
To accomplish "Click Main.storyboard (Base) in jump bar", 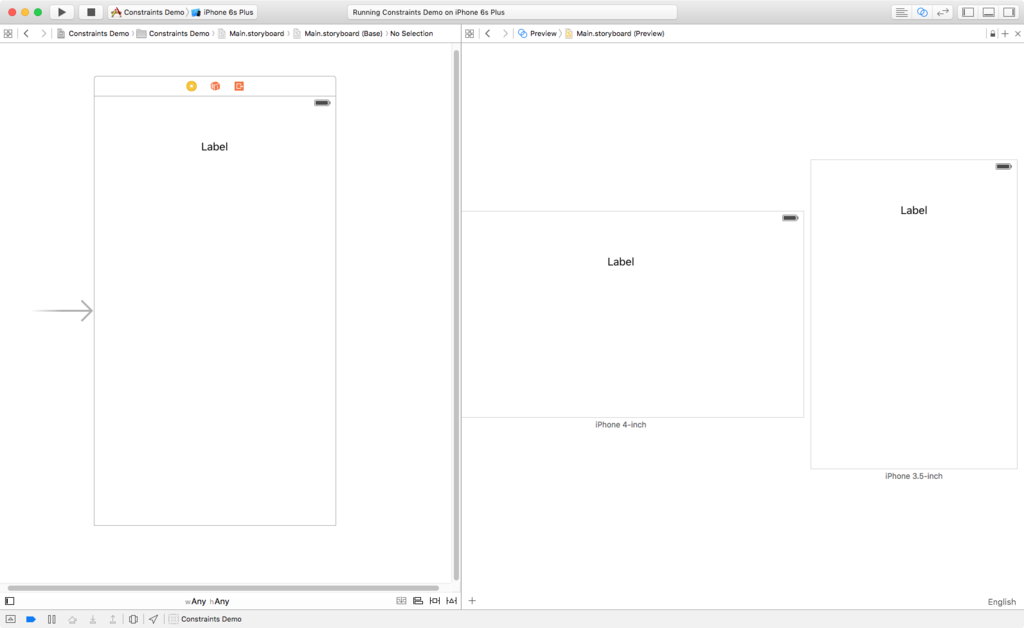I will point(338,33).
